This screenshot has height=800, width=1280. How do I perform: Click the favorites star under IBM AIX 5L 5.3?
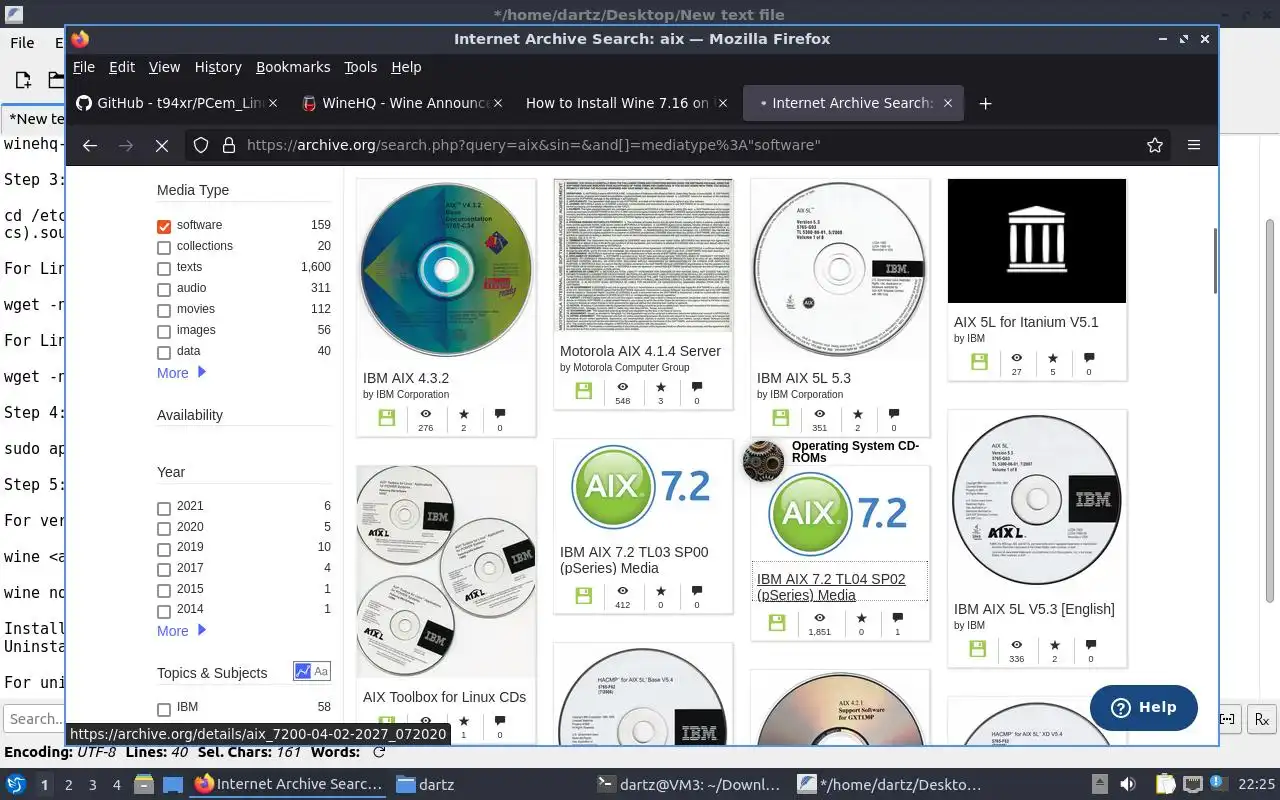tap(857, 414)
